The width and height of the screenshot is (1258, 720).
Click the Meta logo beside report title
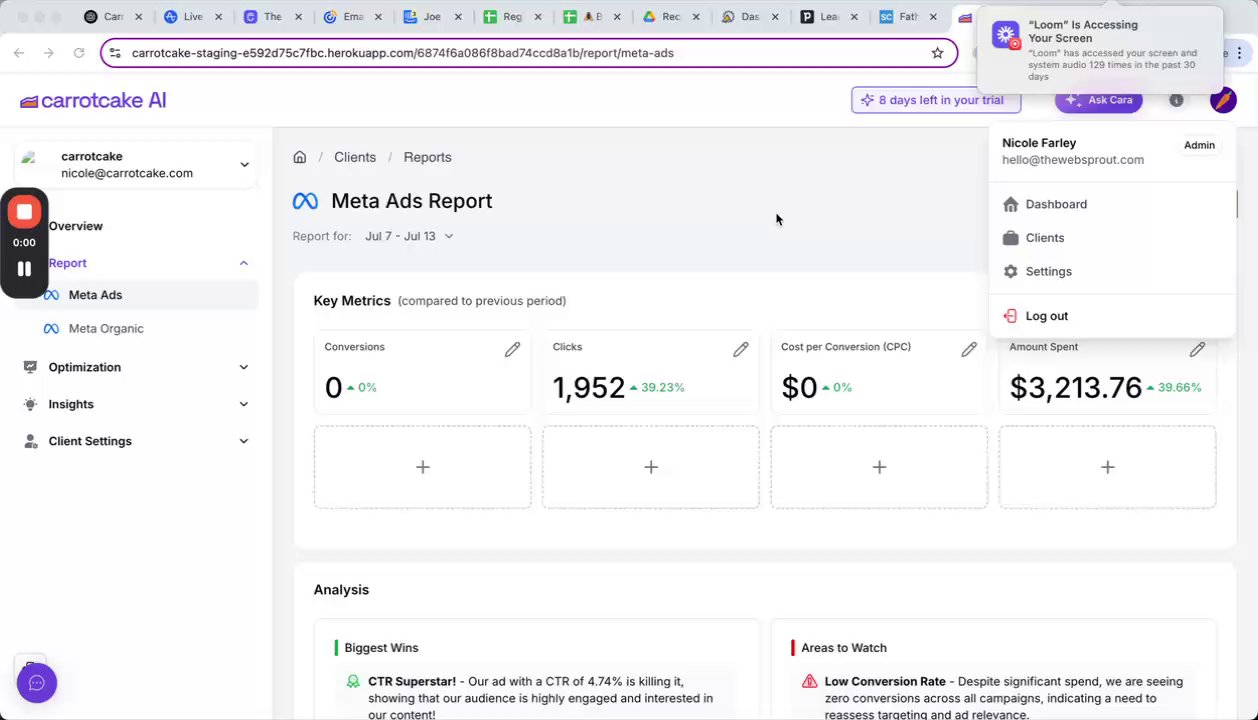click(x=305, y=201)
